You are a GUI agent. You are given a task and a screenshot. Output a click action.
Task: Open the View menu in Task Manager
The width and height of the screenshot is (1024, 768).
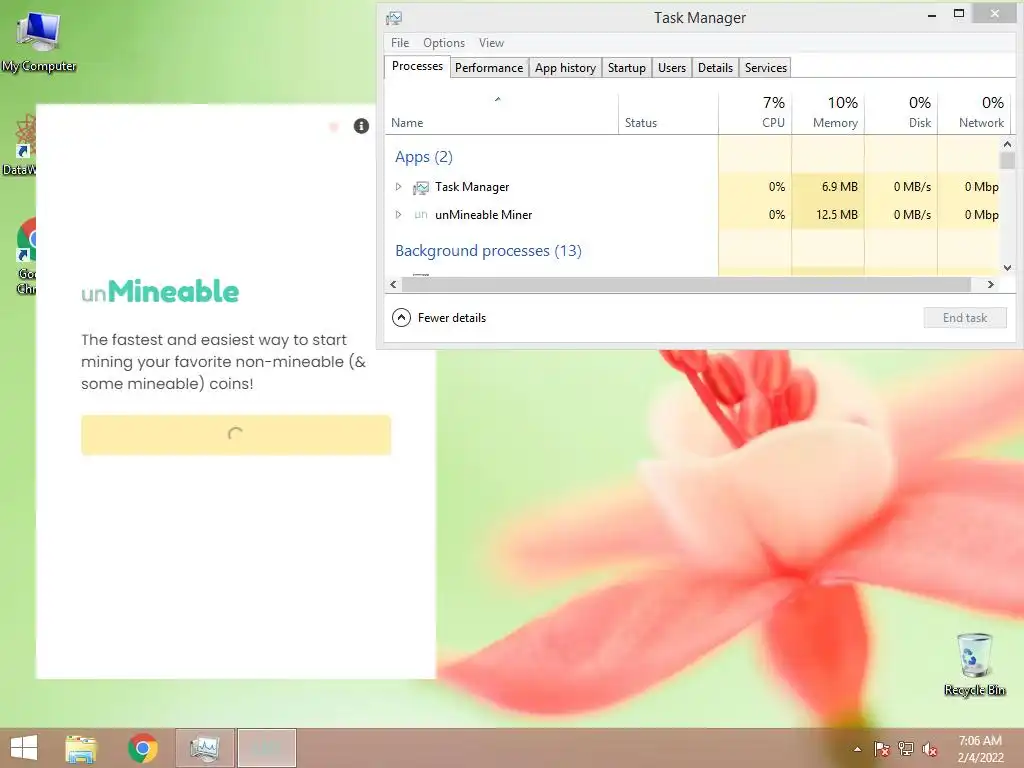(x=491, y=43)
